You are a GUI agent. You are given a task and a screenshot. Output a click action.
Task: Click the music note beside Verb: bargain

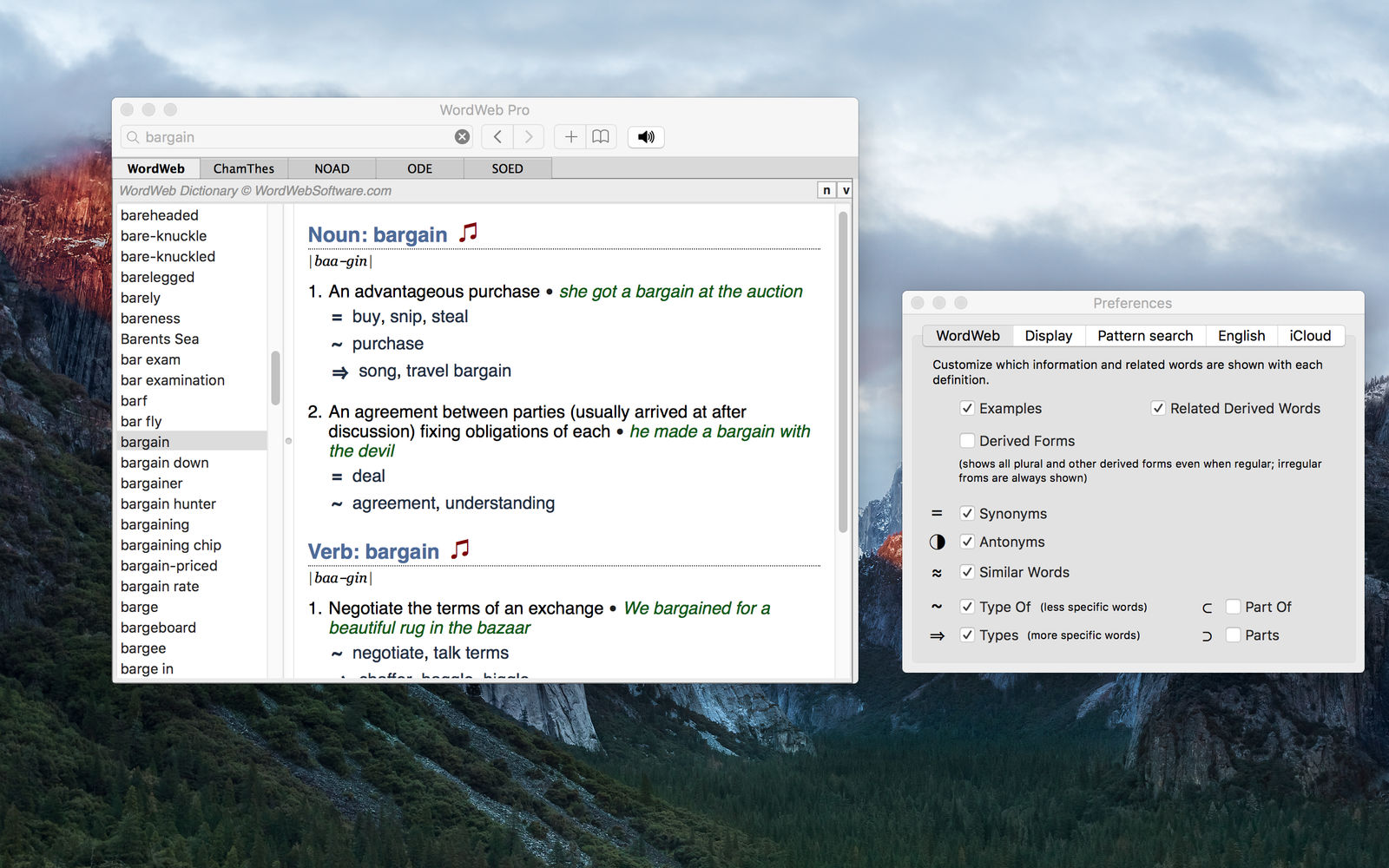click(460, 549)
